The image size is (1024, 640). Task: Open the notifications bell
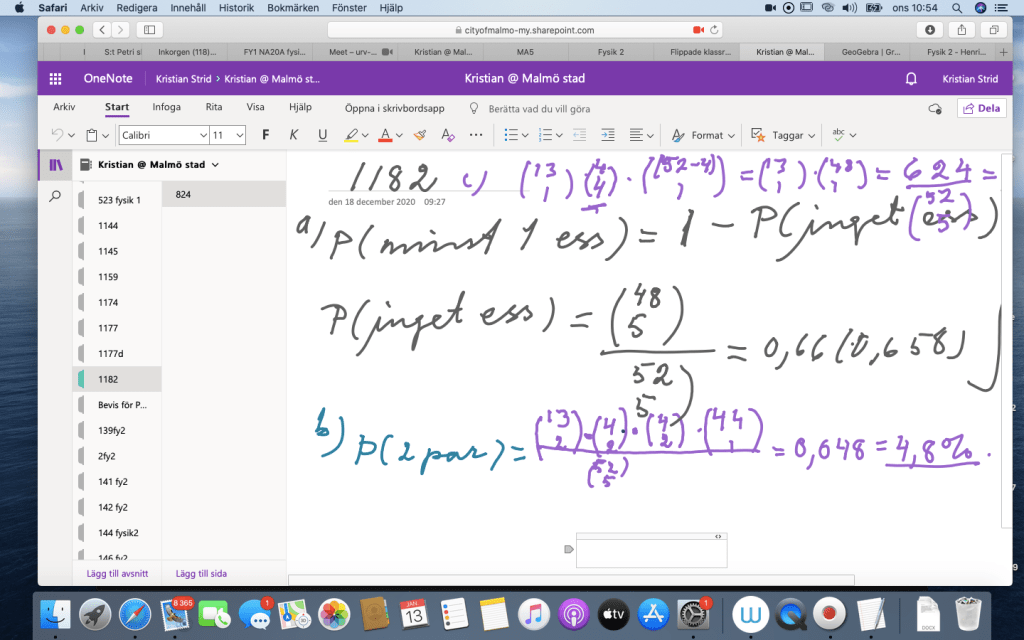pyautogui.click(x=910, y=78)
